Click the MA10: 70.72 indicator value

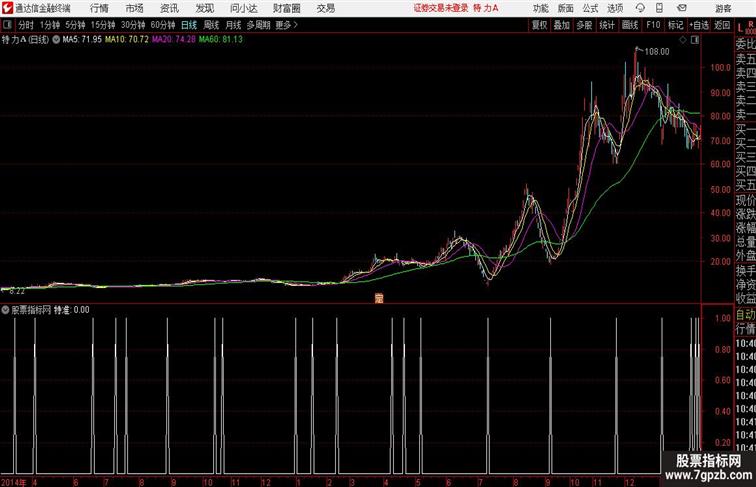pos(127,40)
